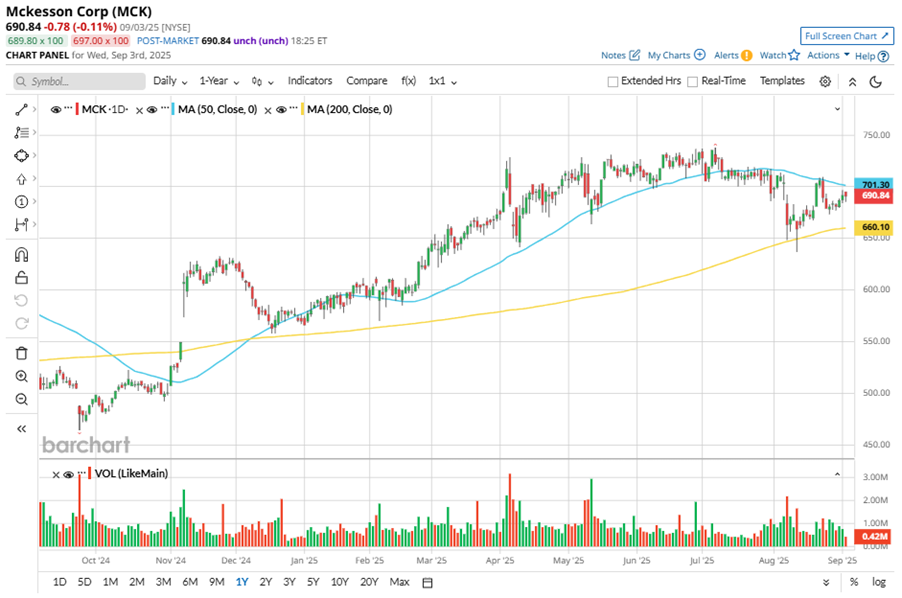This screenshot has height=598, width=902.
Task: Undo the last chart action
Action: (21, 301)
